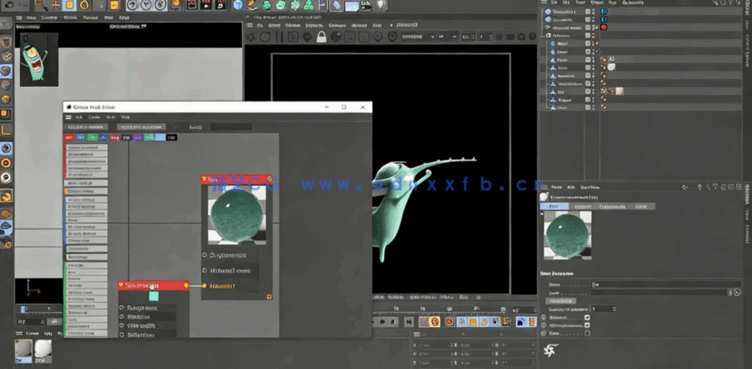Click the material preview sphere in the node
752x369 pixels.
[237, 214]
